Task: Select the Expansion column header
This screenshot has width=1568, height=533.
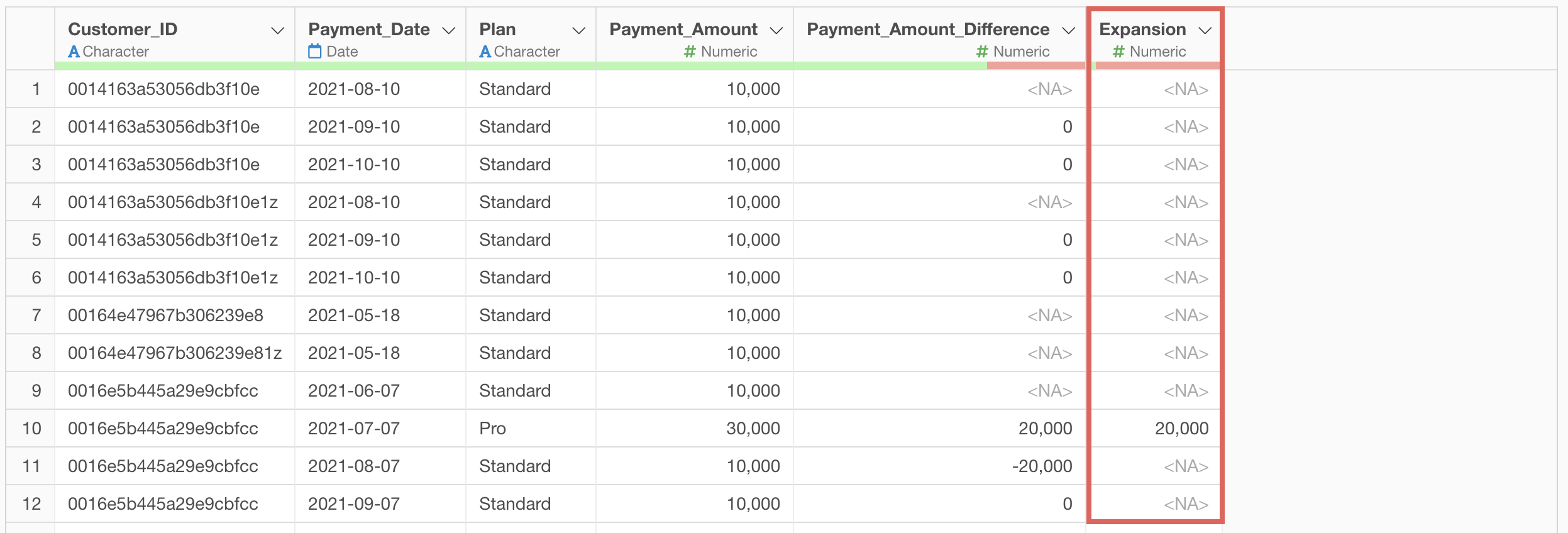Action: pyautogui.click(x=1142, y=30)
